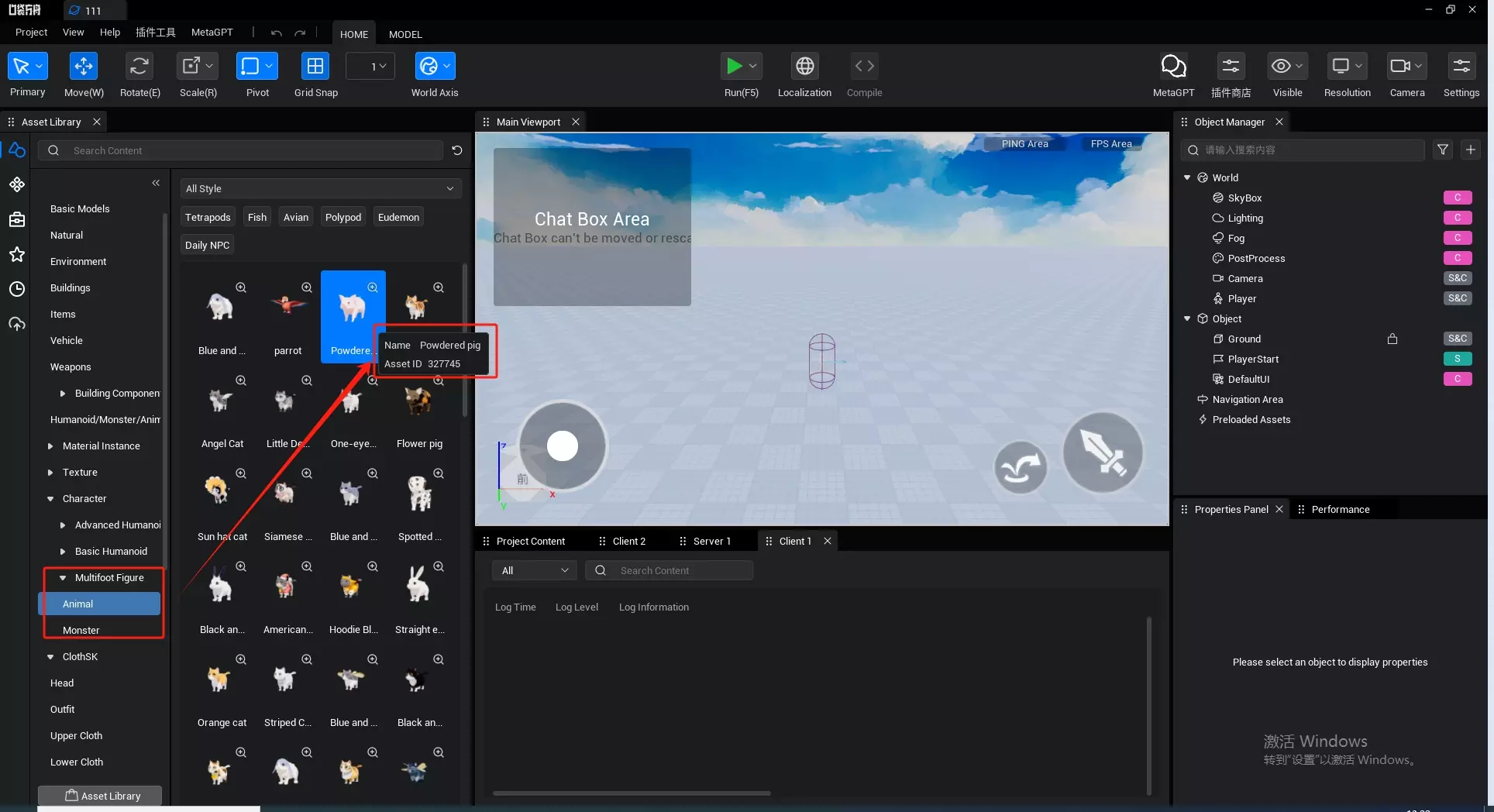
Task: Open the favorites star sidebar icon
Action: pyautogui.click(x=17, y=255)
